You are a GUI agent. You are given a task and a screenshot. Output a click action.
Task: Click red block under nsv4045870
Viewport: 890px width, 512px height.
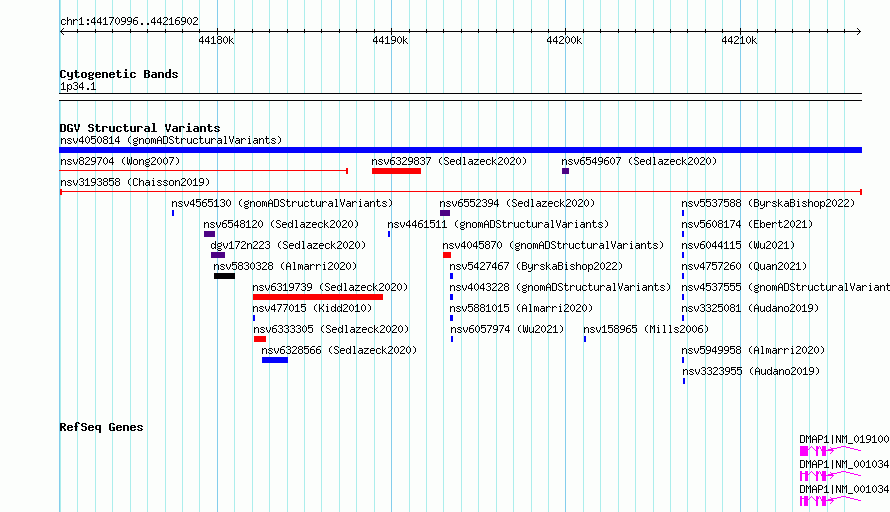pos(447,255)
